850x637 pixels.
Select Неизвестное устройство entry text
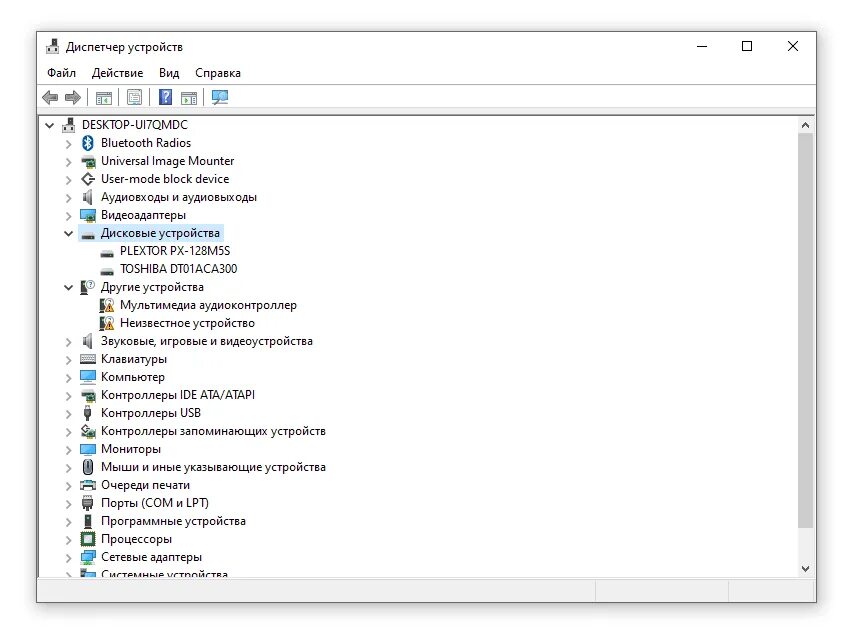point(187,323)
